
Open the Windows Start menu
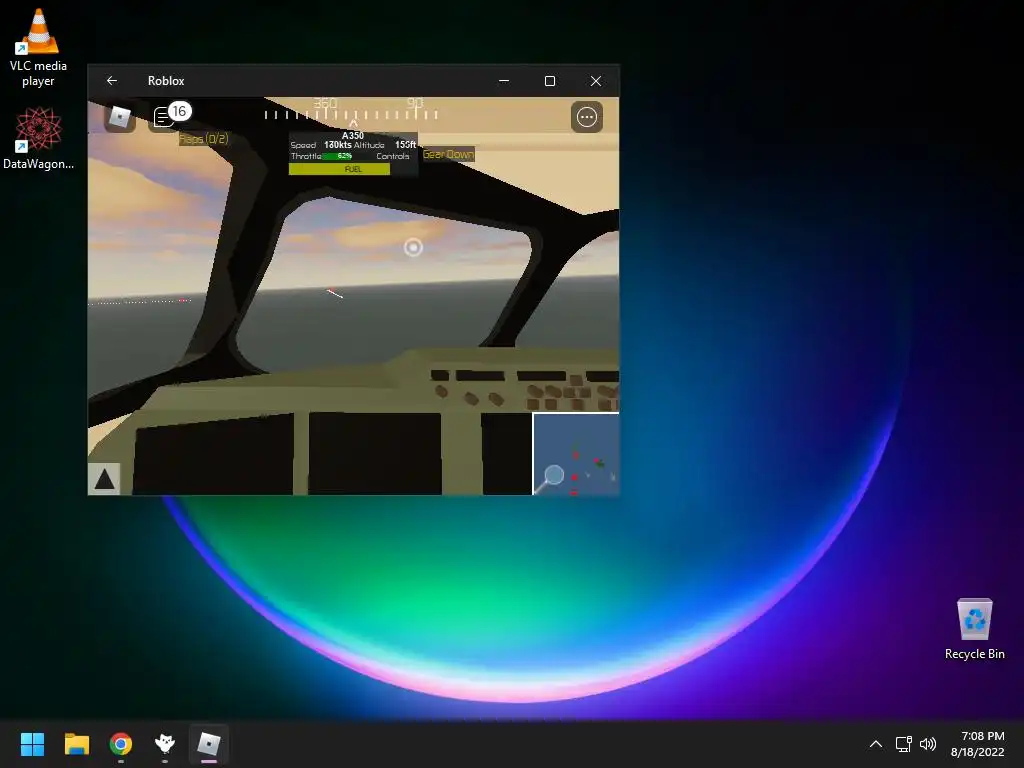click(32, 744)
